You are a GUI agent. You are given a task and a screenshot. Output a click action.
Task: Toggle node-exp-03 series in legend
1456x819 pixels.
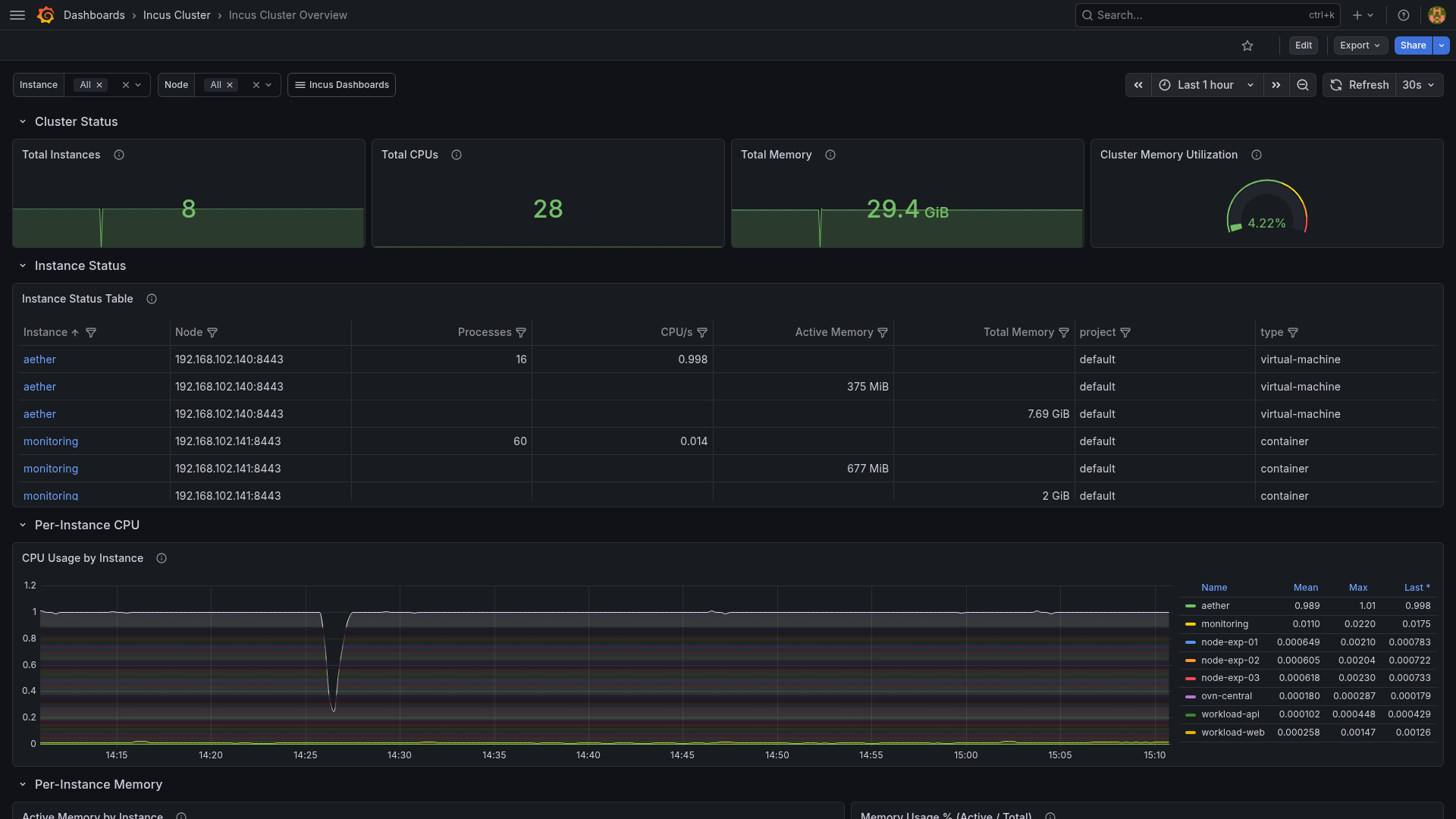(1230, 678)
